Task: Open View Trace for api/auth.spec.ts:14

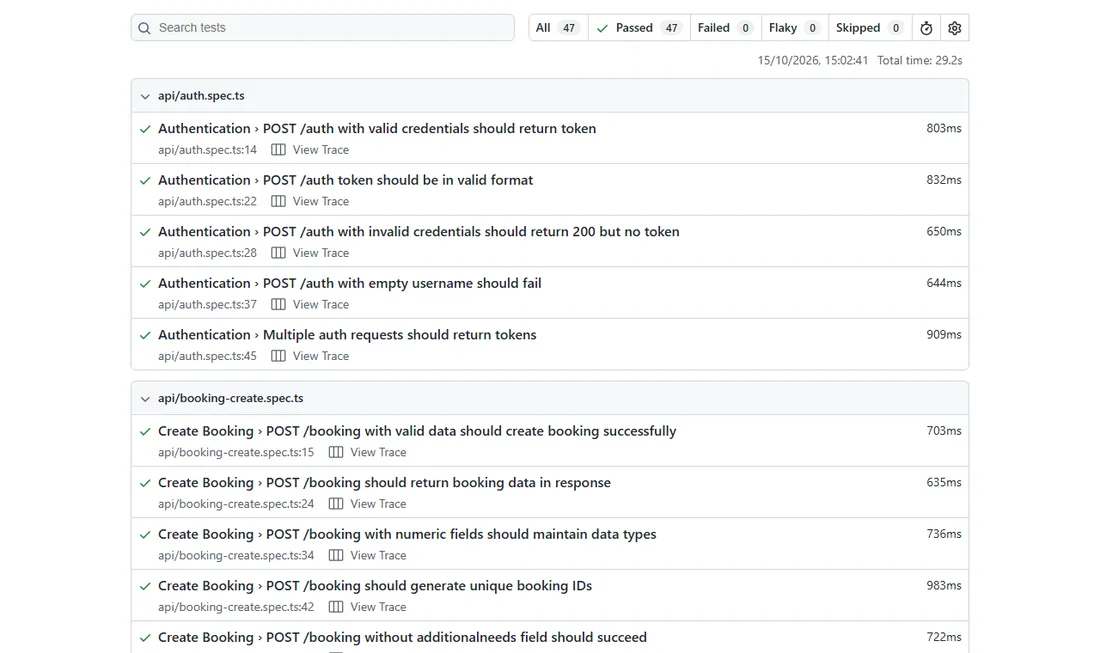Action: (321, 149)
